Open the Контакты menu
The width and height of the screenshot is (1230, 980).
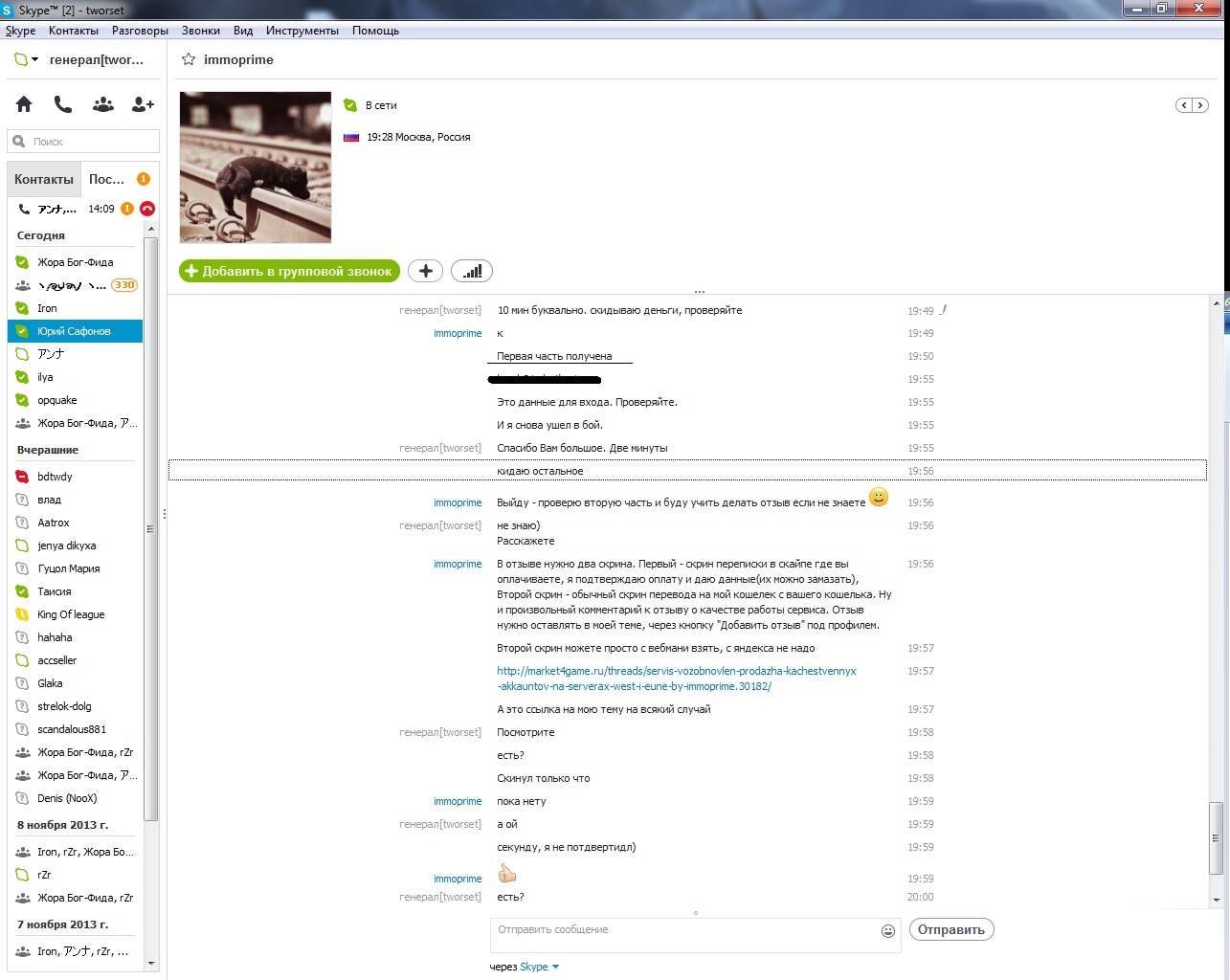74,31
